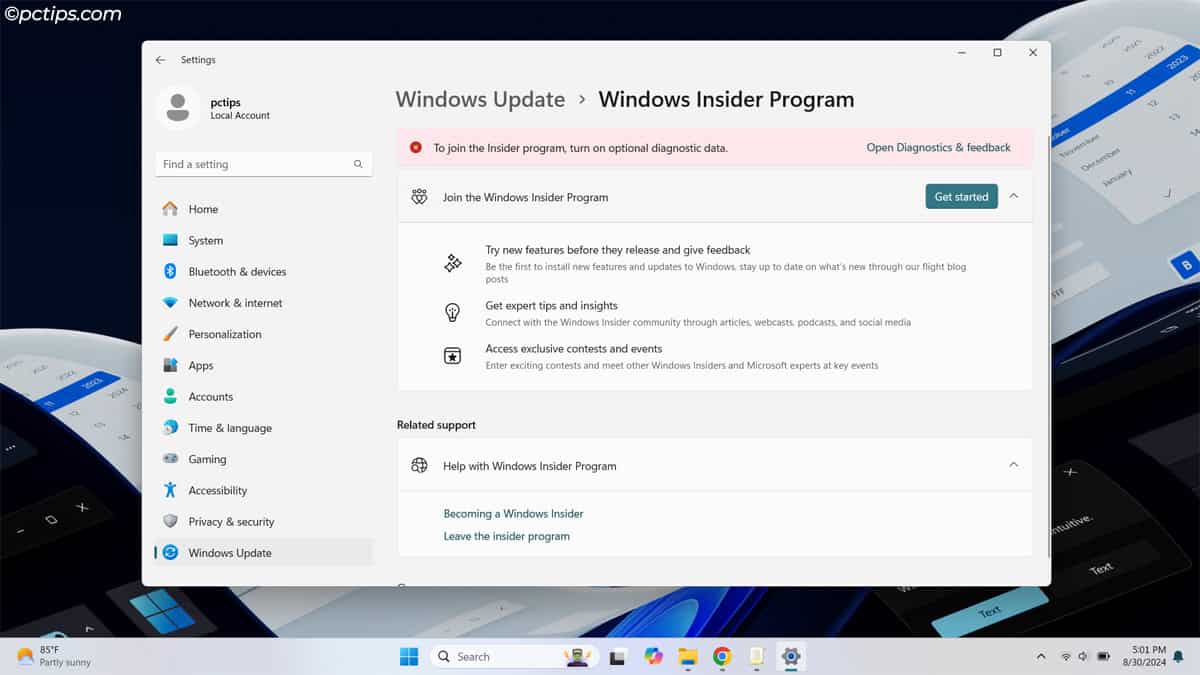Click the Get started button
This screenshot has width=1200, height=675.
click(961, 196)
